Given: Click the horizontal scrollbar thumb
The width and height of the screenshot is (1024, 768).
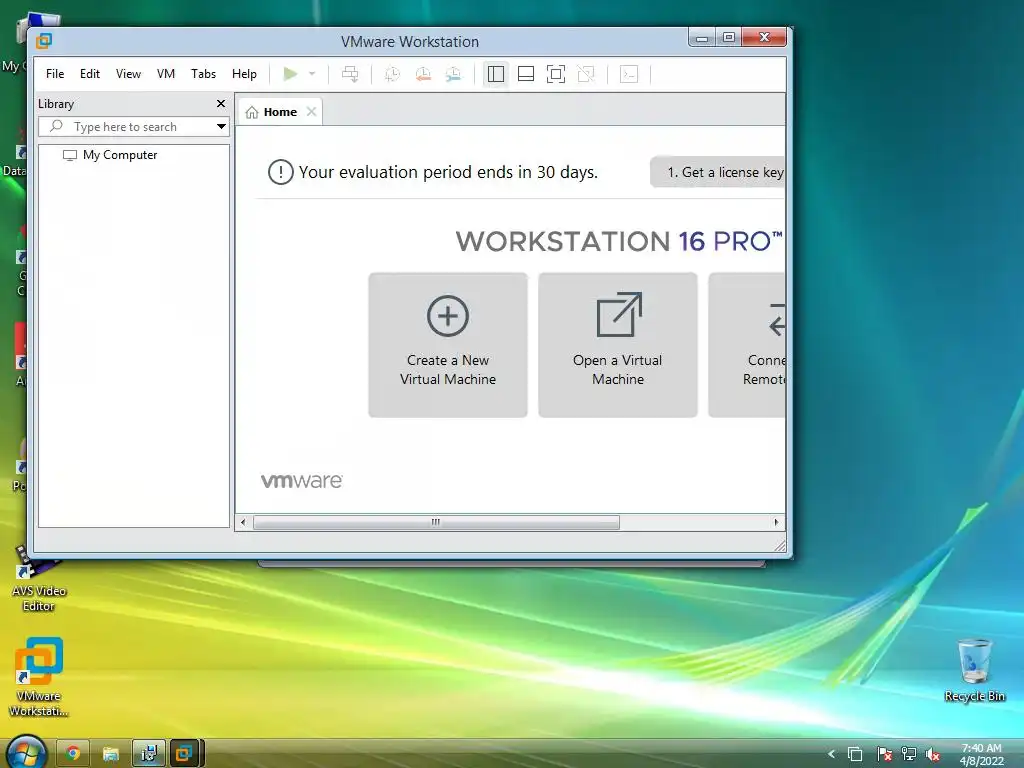Looking at the screenshot, I should point(436,522).
